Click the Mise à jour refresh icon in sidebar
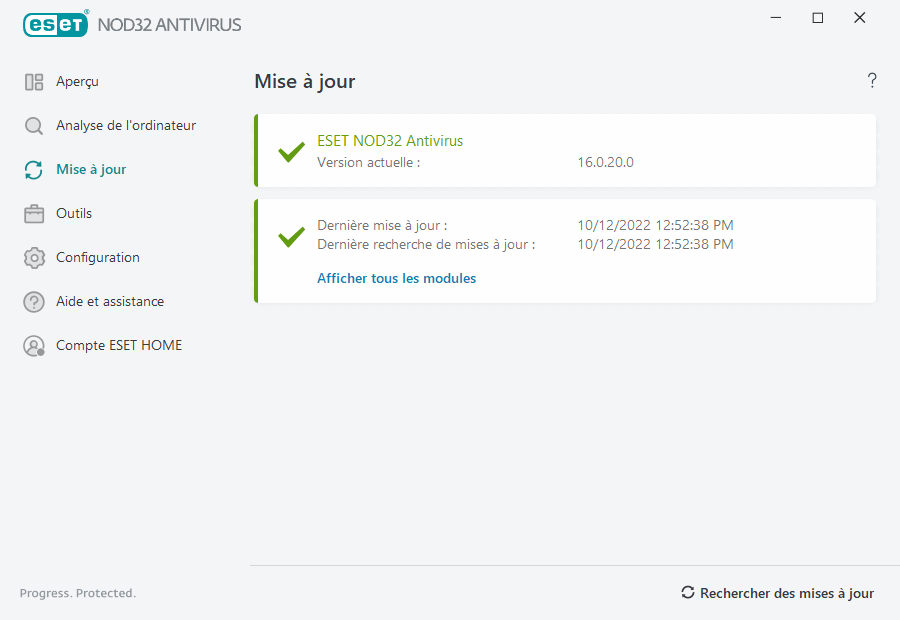The width and height of the screenshot is (900, 620). tap(34, 170)
